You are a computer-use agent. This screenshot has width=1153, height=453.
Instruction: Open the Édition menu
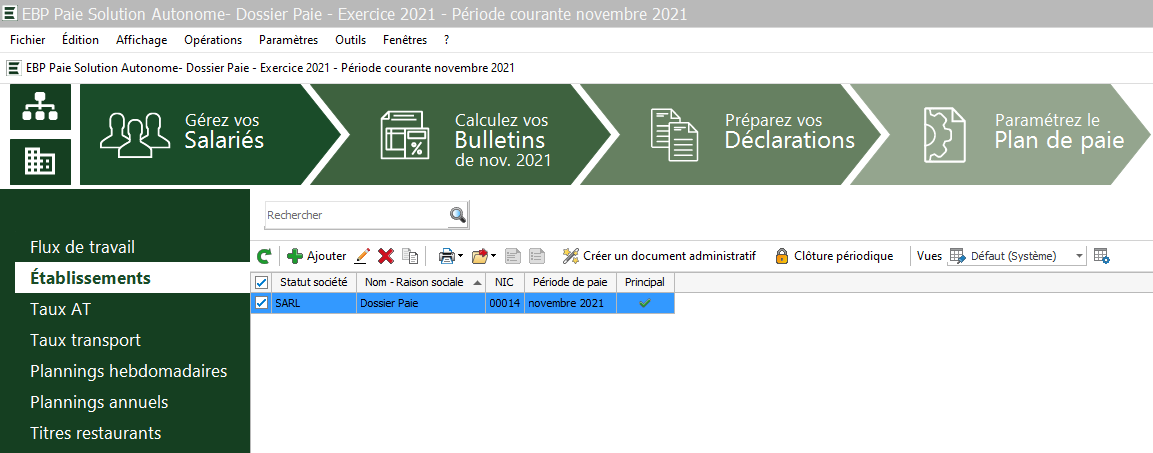click(x=80, y=40)
